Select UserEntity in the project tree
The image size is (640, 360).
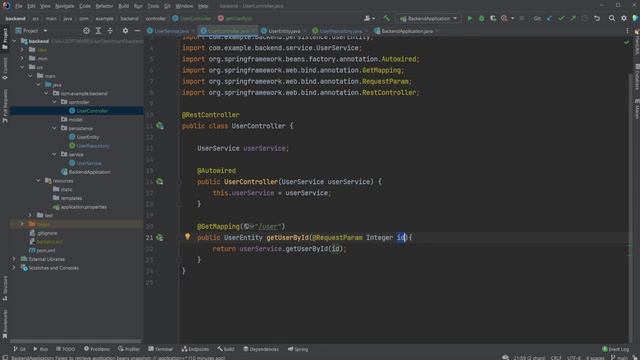click(88, 137)
